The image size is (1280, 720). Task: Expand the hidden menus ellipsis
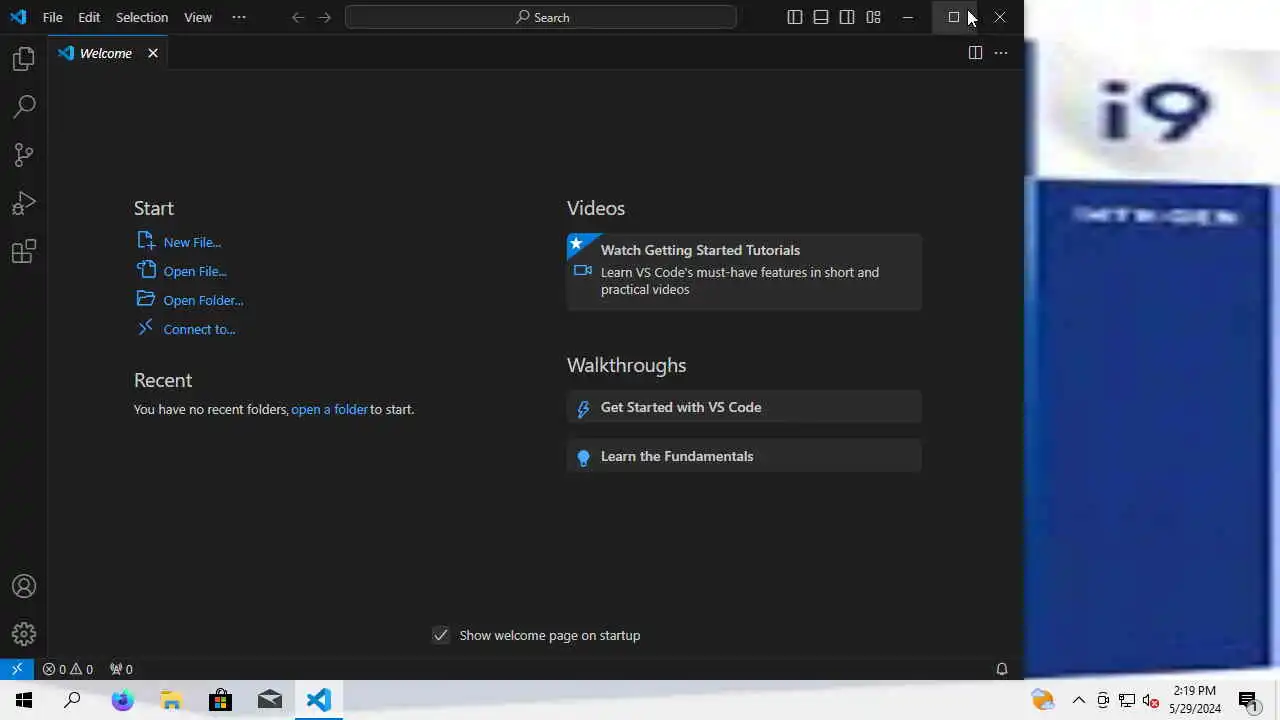[238, 17]
